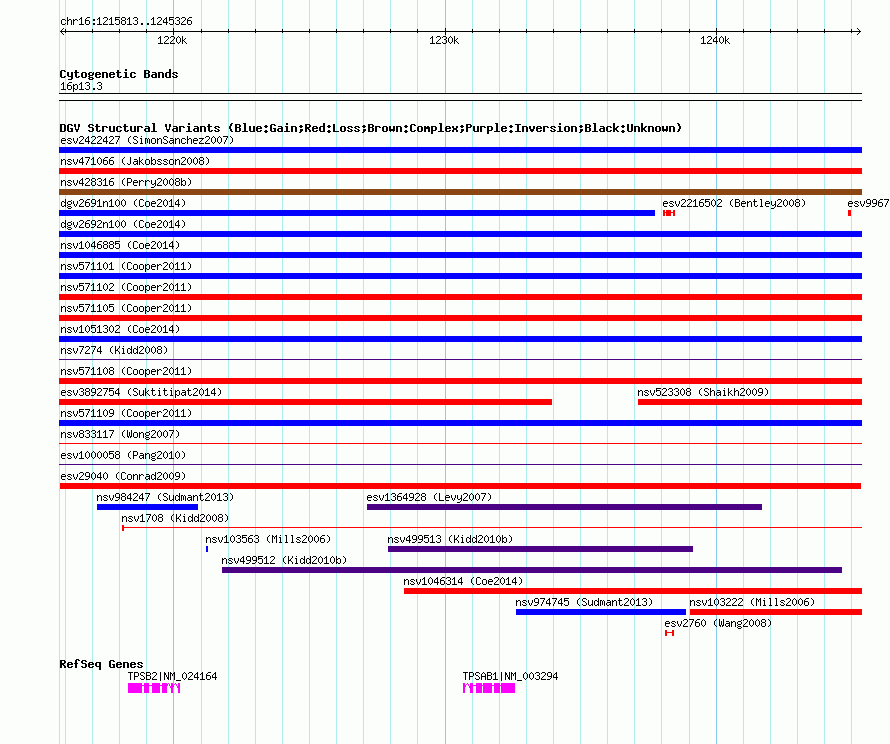Select the nsv523308 (Shaikh2009) label
This screenshot has height=744, width=890.
click(703, 392)
